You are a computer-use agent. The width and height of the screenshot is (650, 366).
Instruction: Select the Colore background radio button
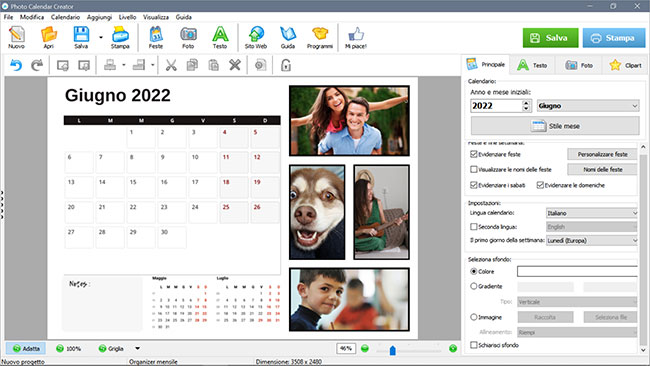[474, 271]
